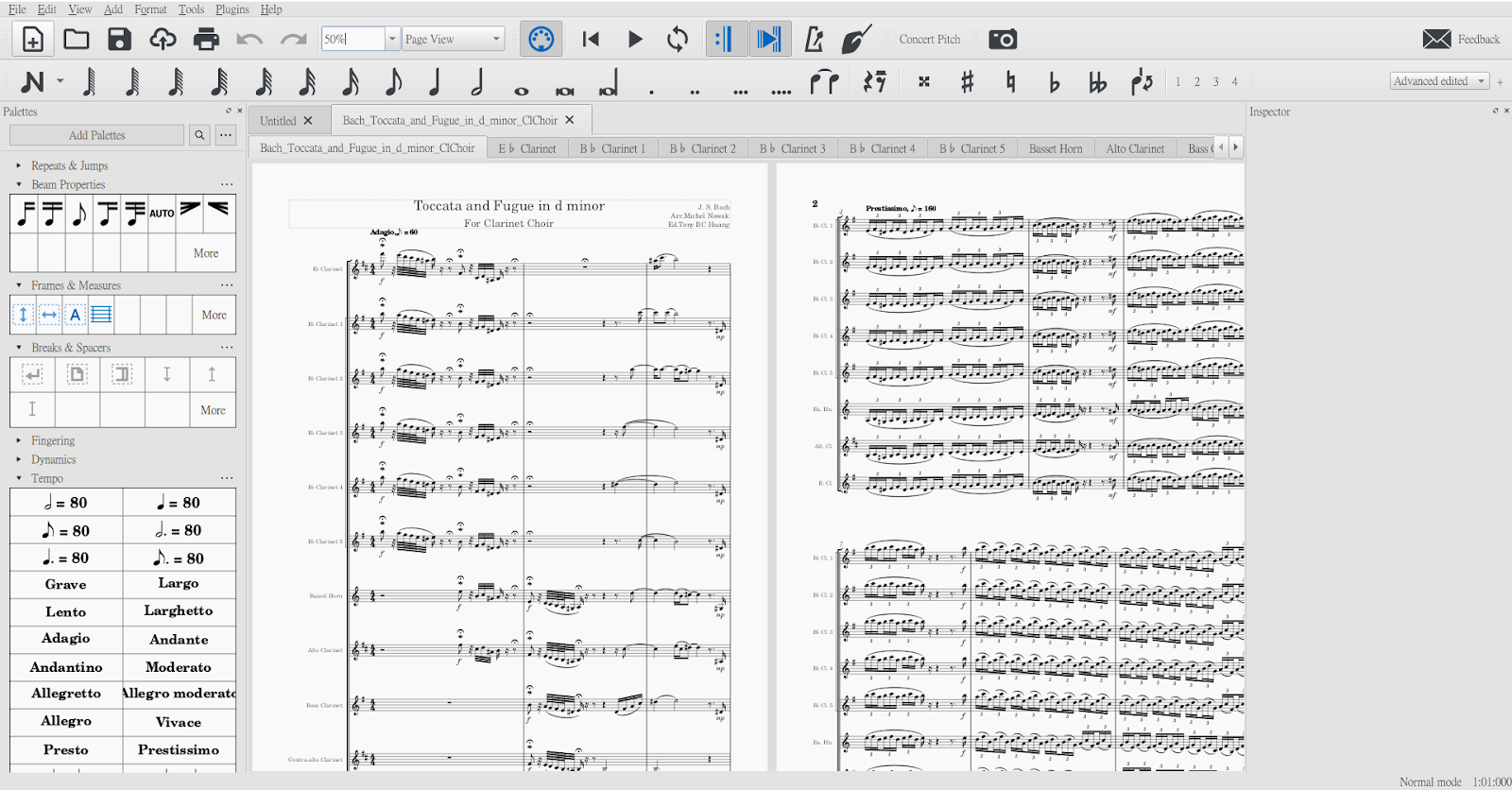Search palettes with the magnifier icon

199,135
